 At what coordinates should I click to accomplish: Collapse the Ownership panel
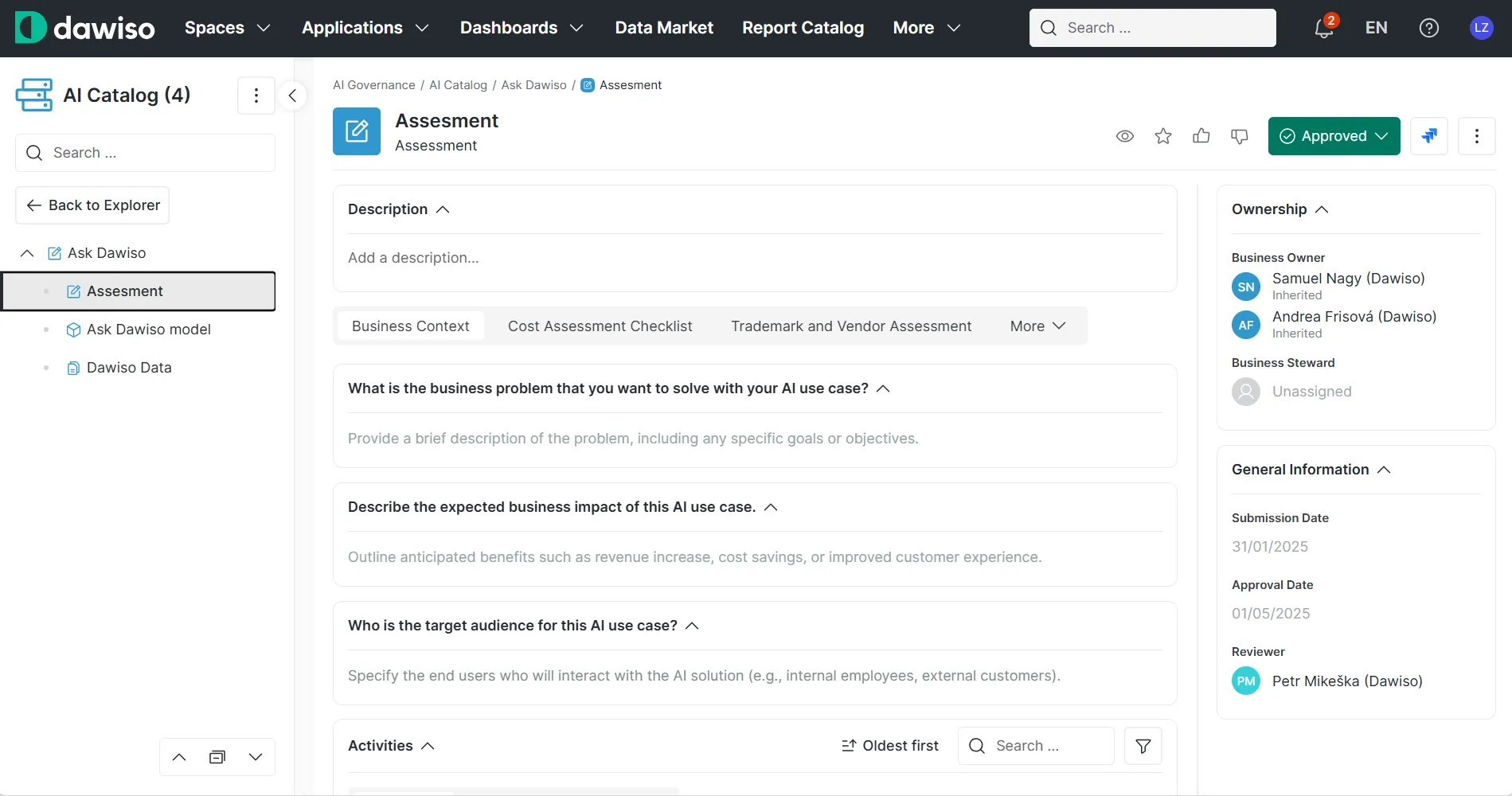tap(1322, 209)
